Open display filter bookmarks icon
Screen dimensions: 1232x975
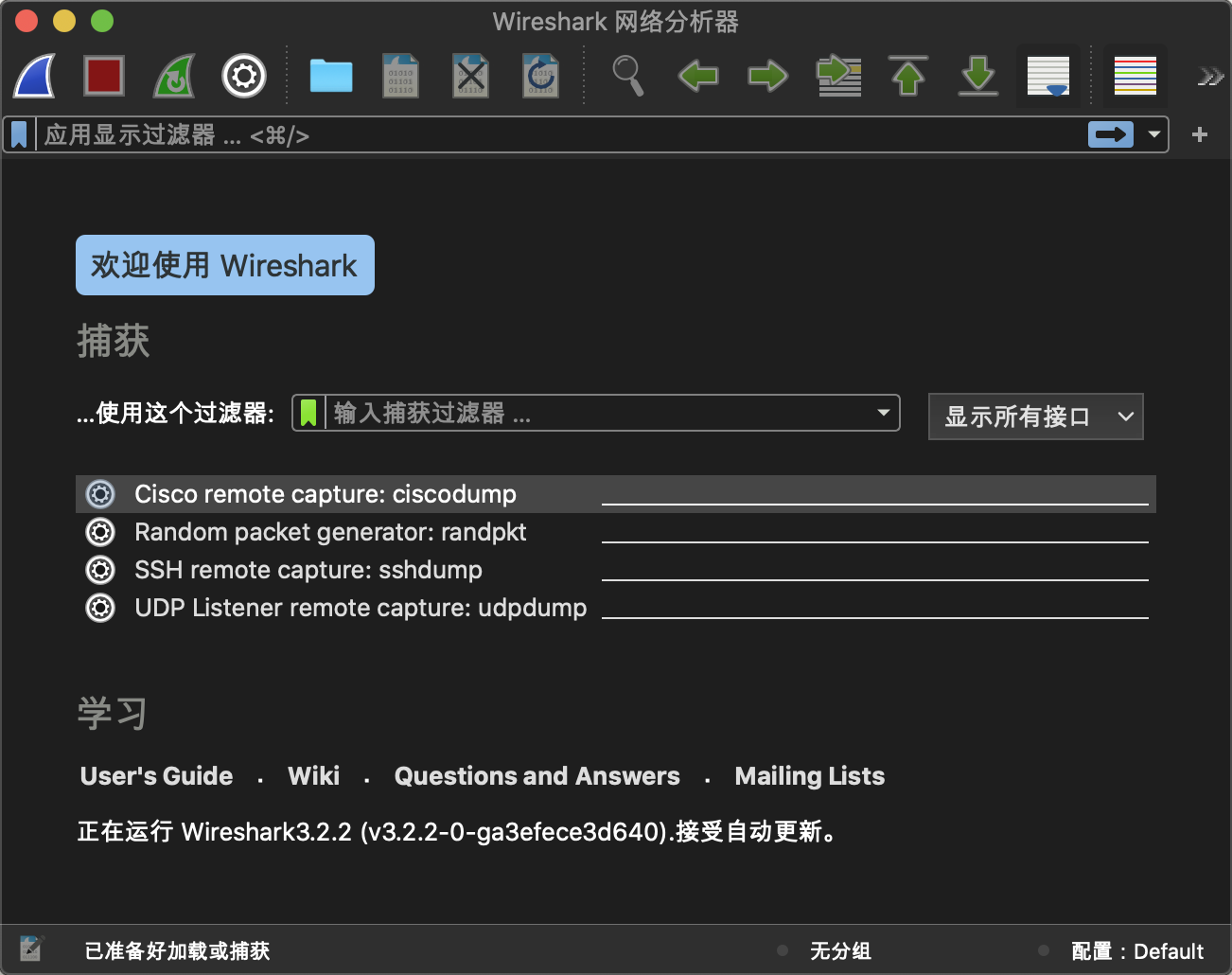pos(19,135)
